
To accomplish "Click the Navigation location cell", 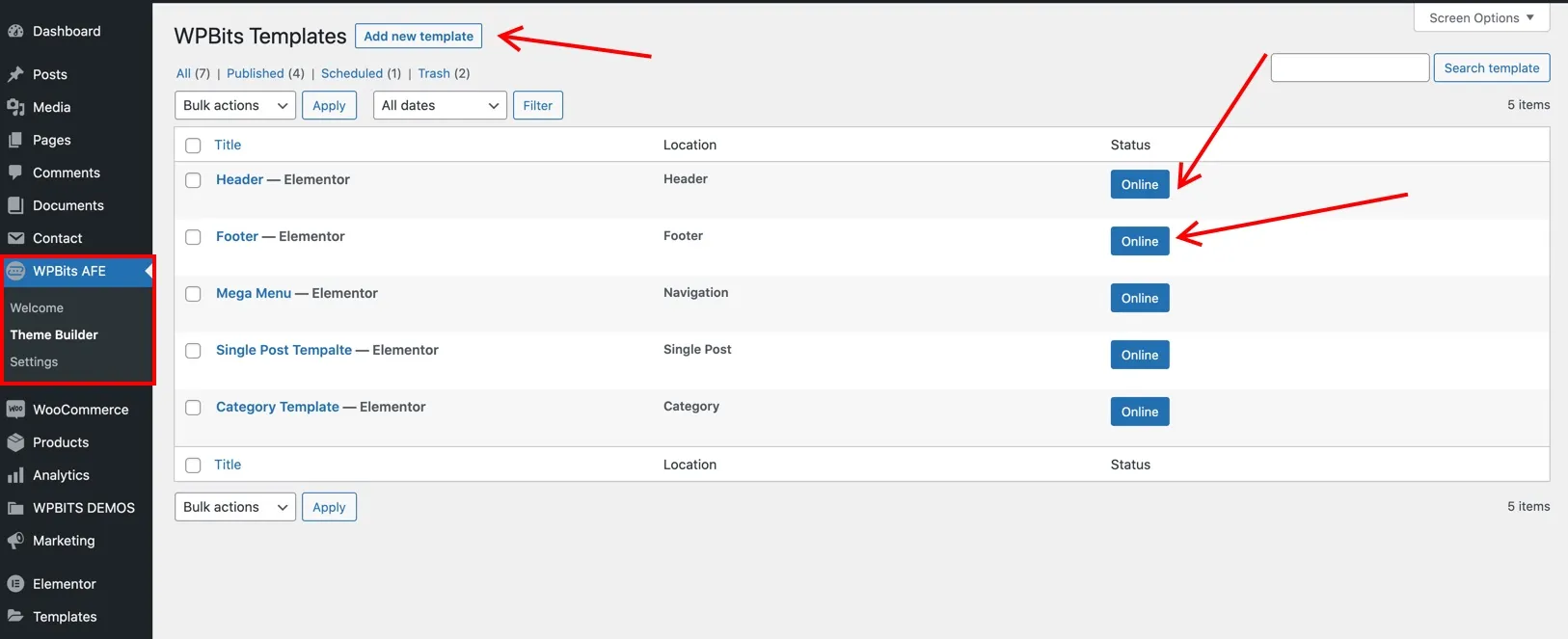I will click(x=695, y=292).
